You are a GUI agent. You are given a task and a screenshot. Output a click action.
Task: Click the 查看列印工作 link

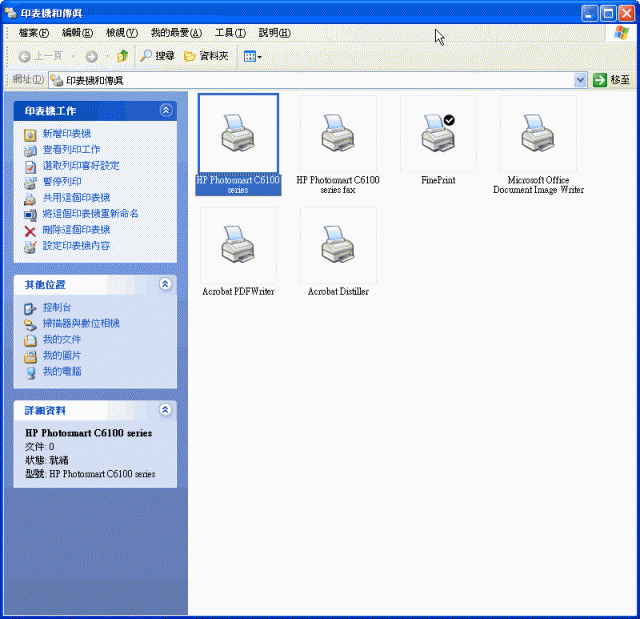[71, 149]
